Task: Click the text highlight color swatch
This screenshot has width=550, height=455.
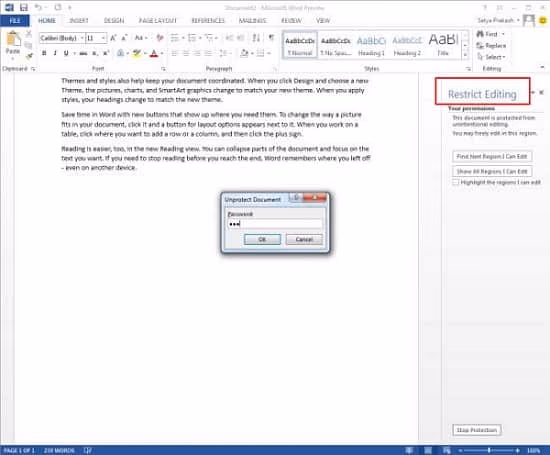Action: pyautogui.click(x=136, y=53)
